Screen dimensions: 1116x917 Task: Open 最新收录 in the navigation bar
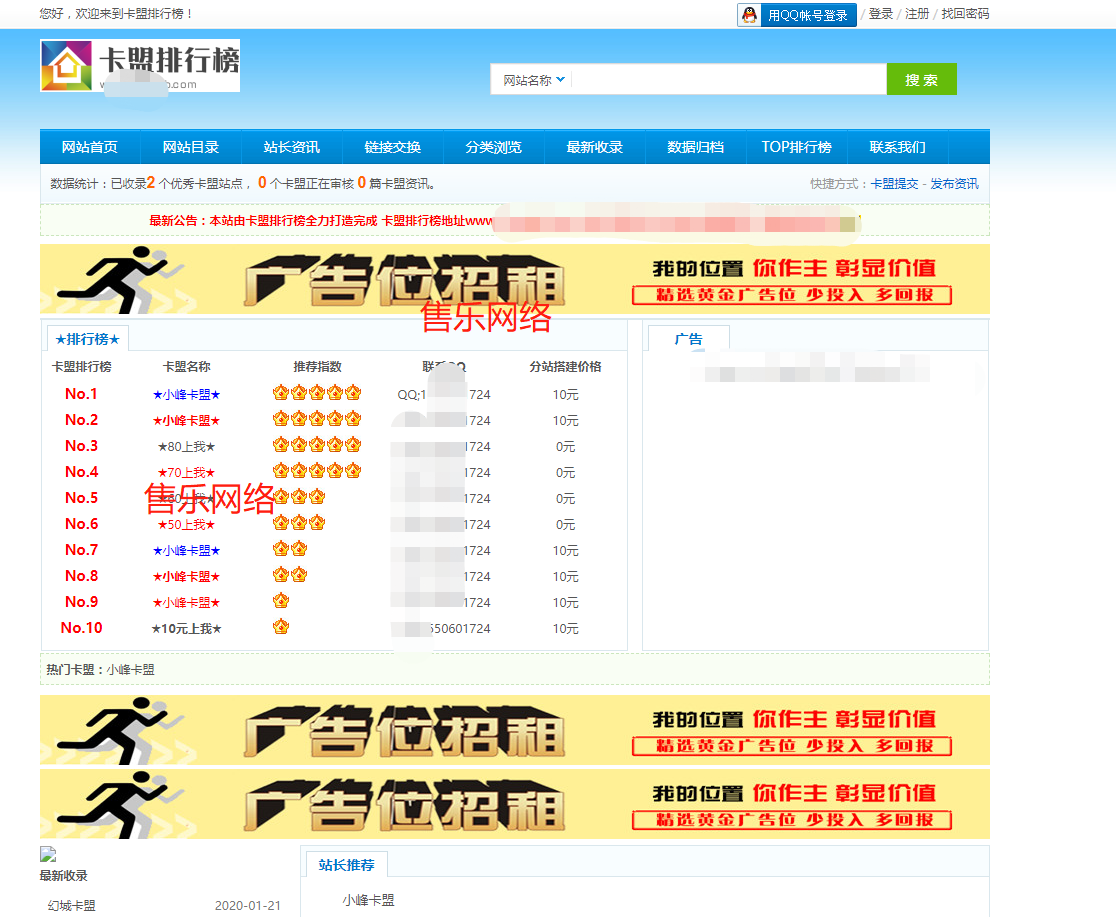tap(595, 147)
